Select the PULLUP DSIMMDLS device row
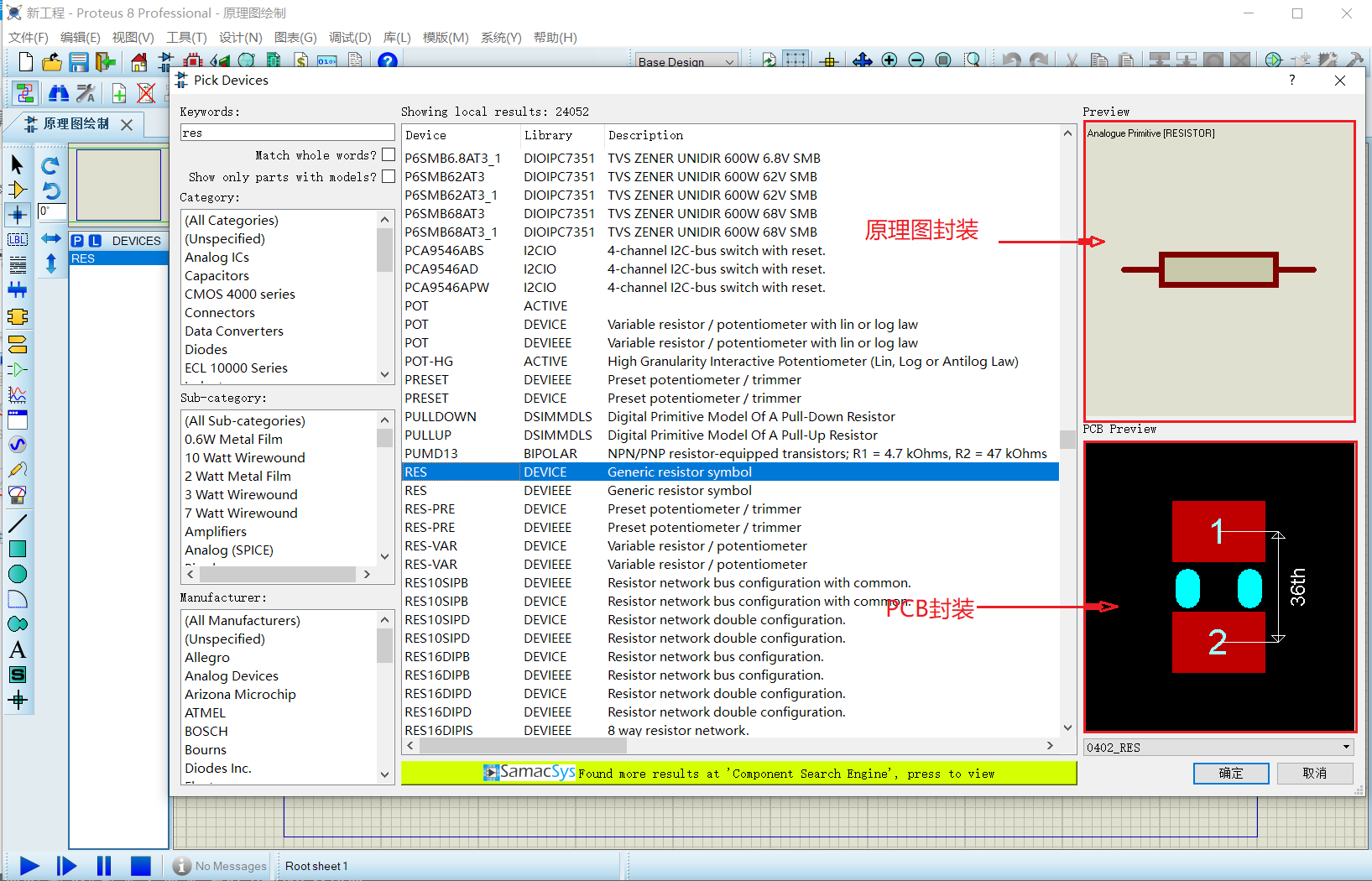 (x=730, y=435)
